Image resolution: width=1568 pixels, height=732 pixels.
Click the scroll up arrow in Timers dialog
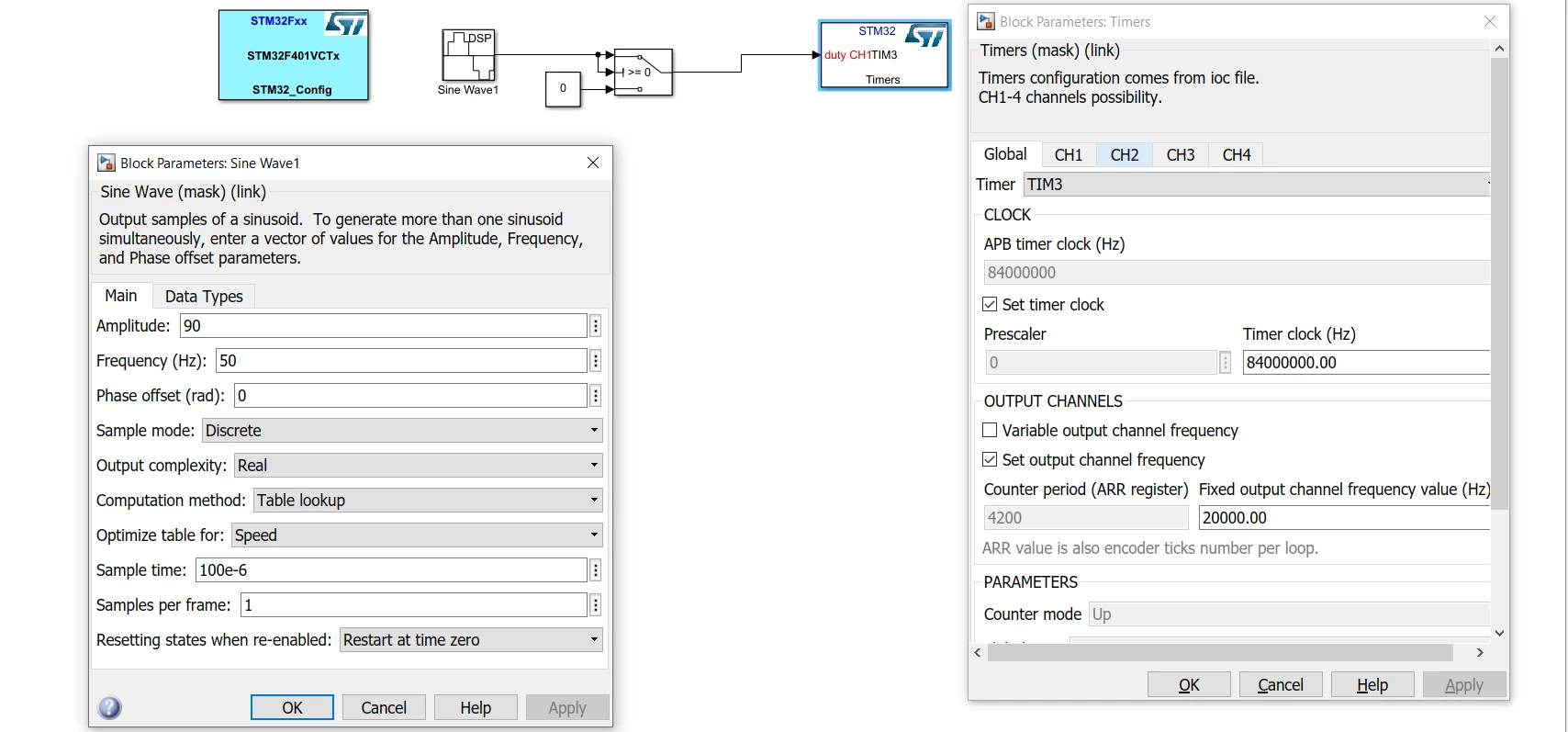1499,48
